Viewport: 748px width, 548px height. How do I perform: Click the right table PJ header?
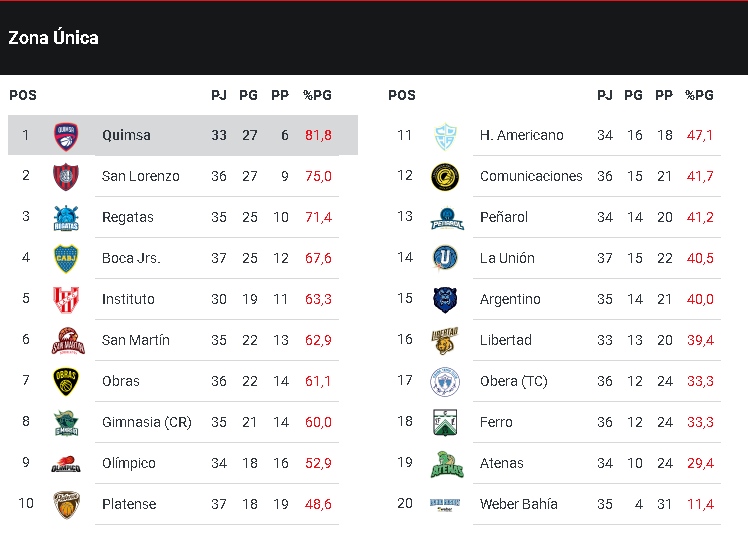tap(604, 96)
